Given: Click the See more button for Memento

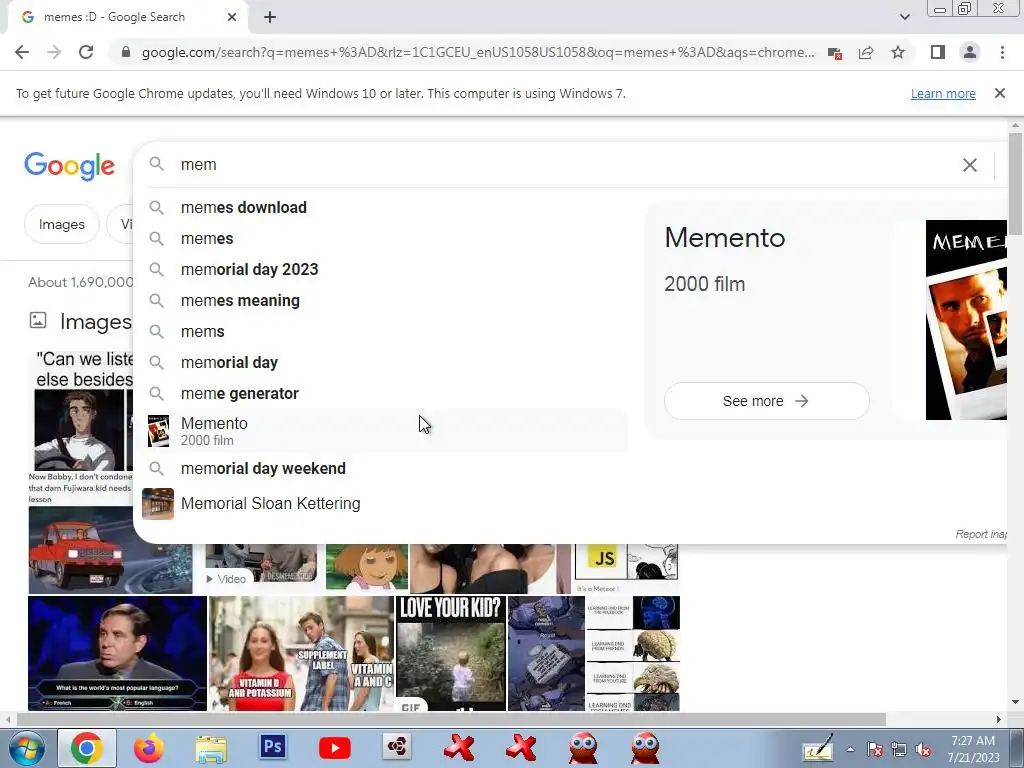Looking at the screenshot, I should pyautogui.click(x=766, y=401).
